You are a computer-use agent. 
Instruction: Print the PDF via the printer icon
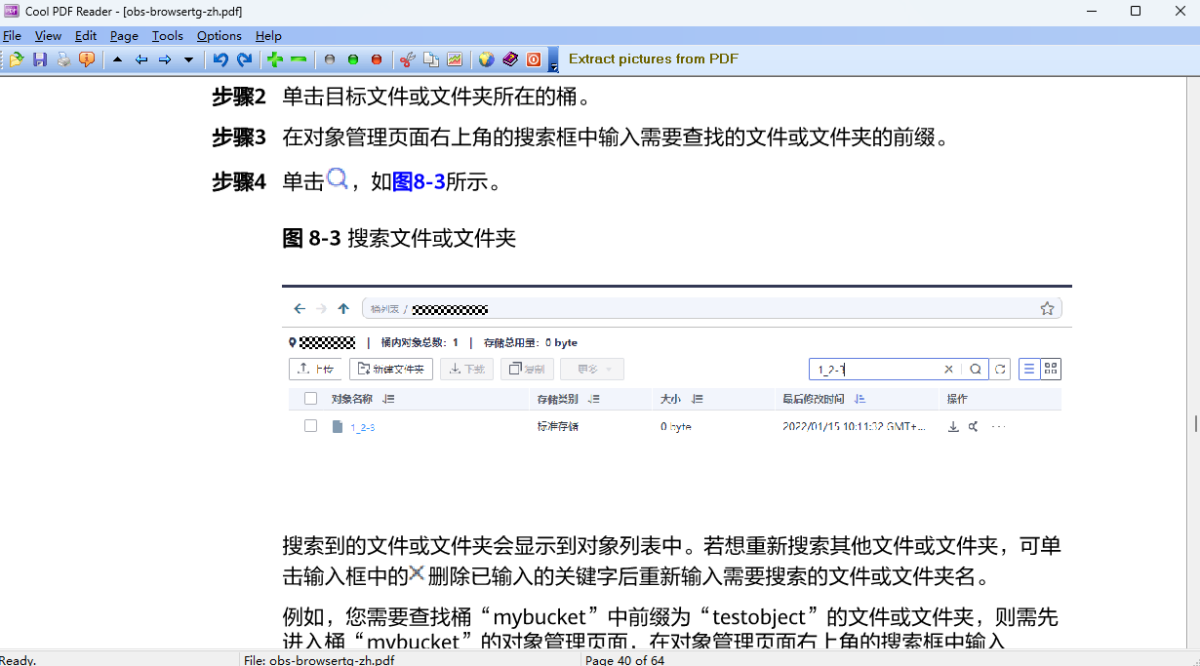tap(63, 59)
